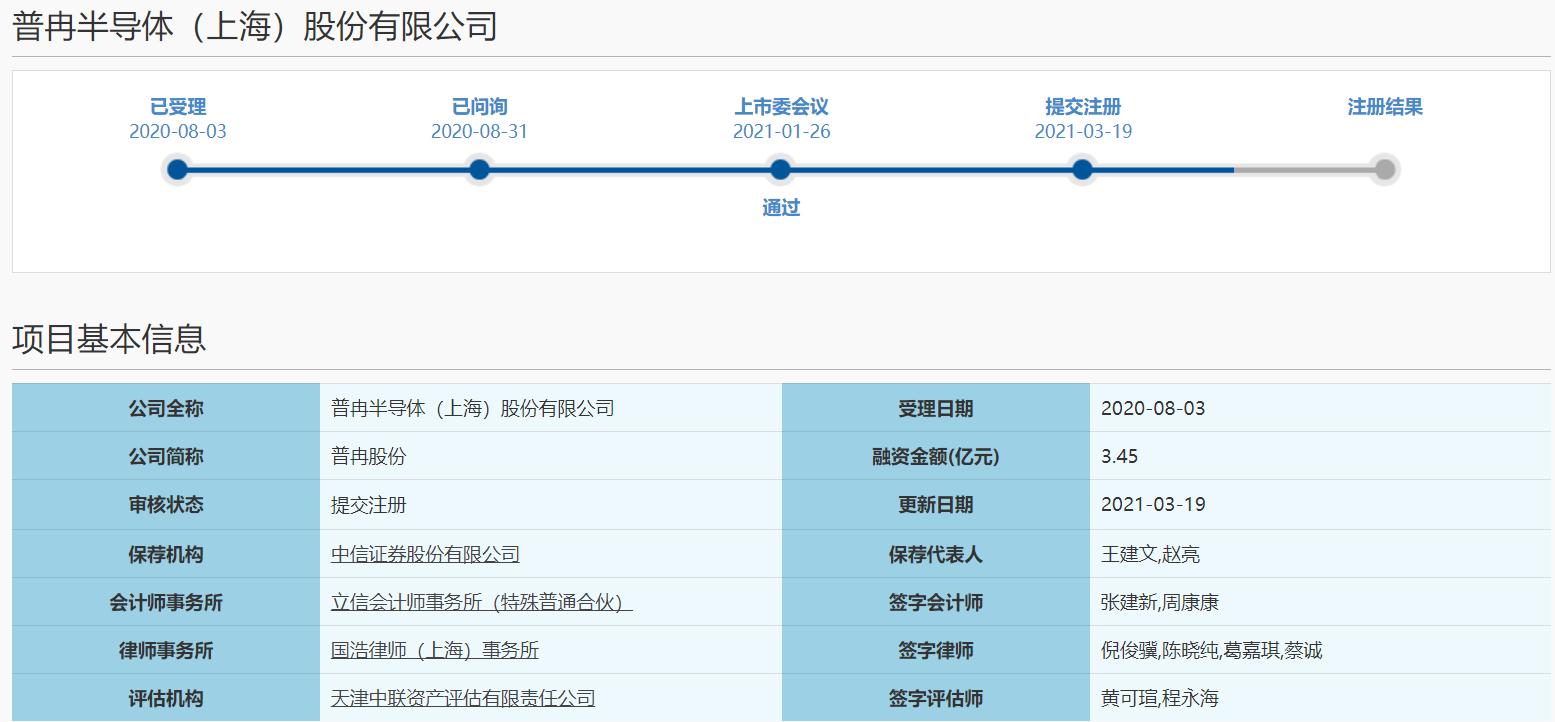
Task: Click the 普冉股份 company short name cell
Action: [369, 457]
